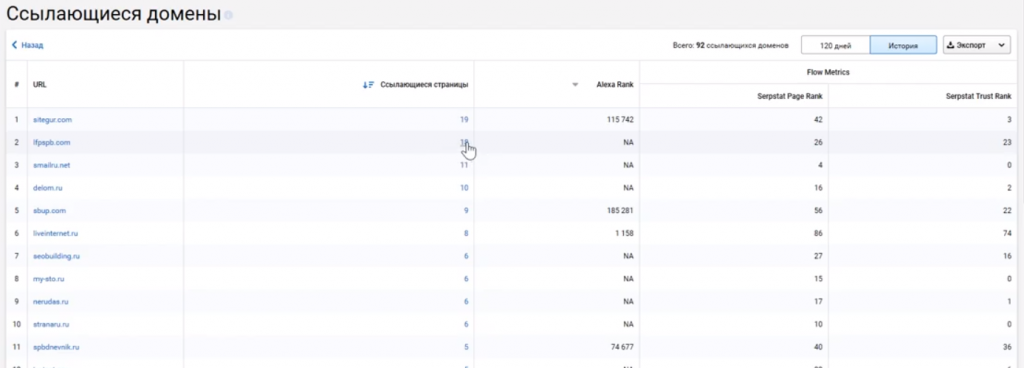This screenshot has width=1024, height=368.
Task: Expand the Экспорт dropdown arrow
Action: click(1000, 46)
